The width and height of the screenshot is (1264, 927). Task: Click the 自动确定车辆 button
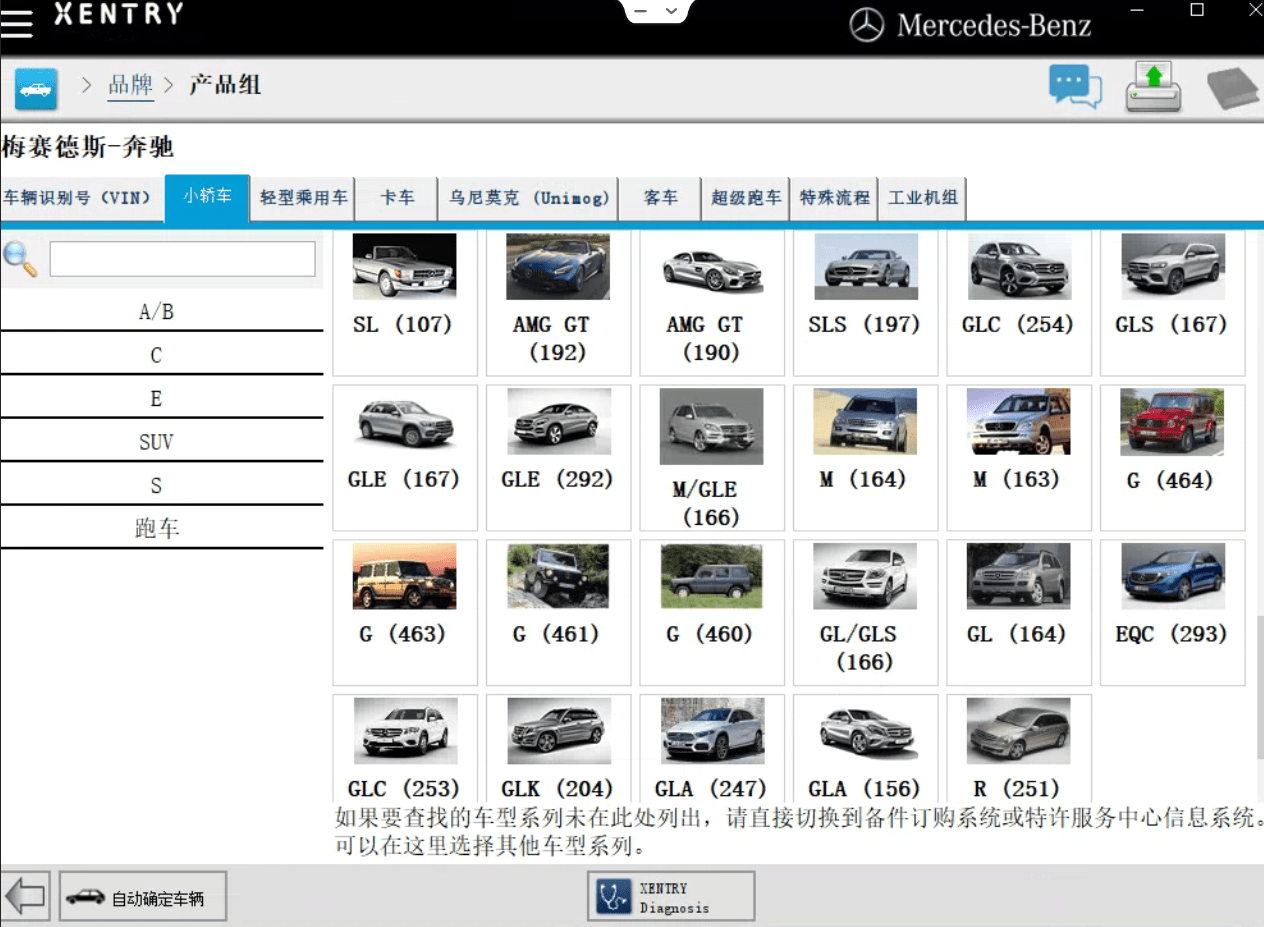click(142, 896)
